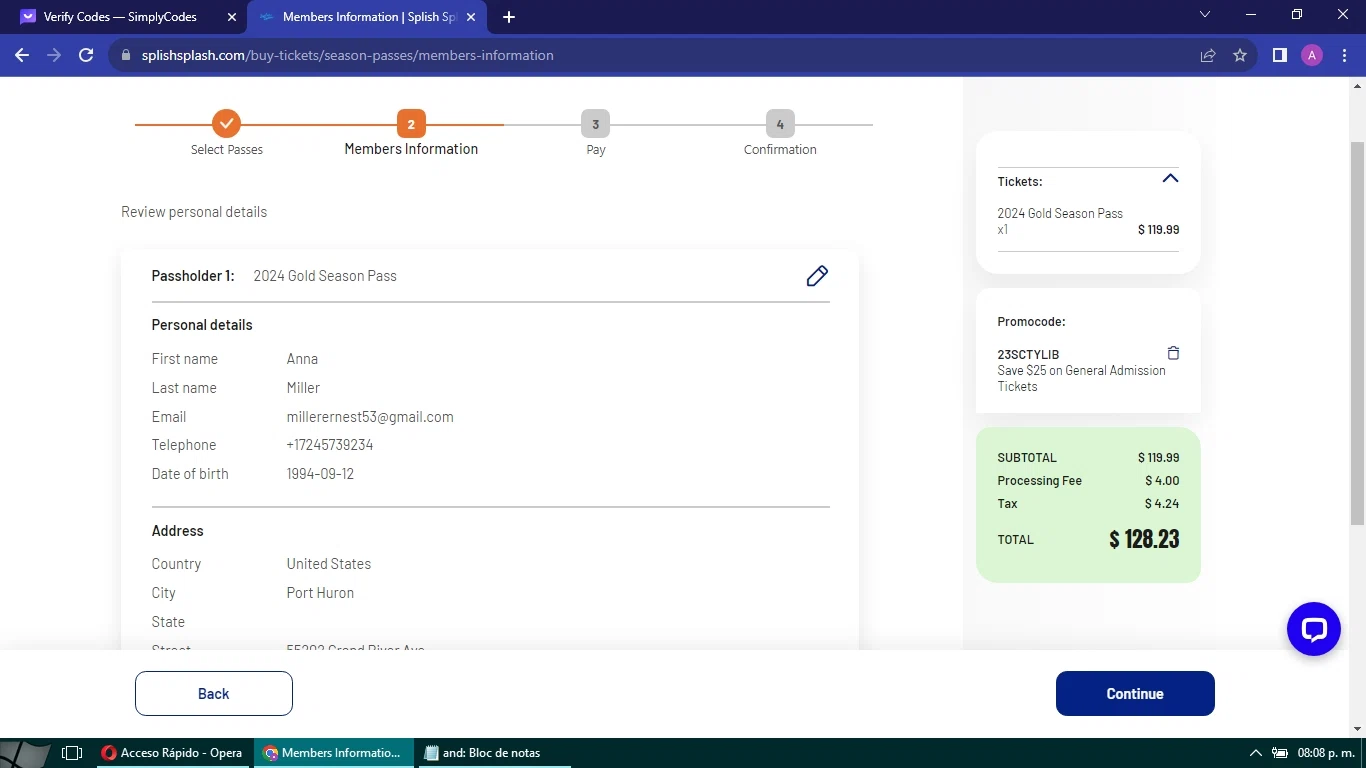Toggle the browser side panel

click(x=1279, y=55)
